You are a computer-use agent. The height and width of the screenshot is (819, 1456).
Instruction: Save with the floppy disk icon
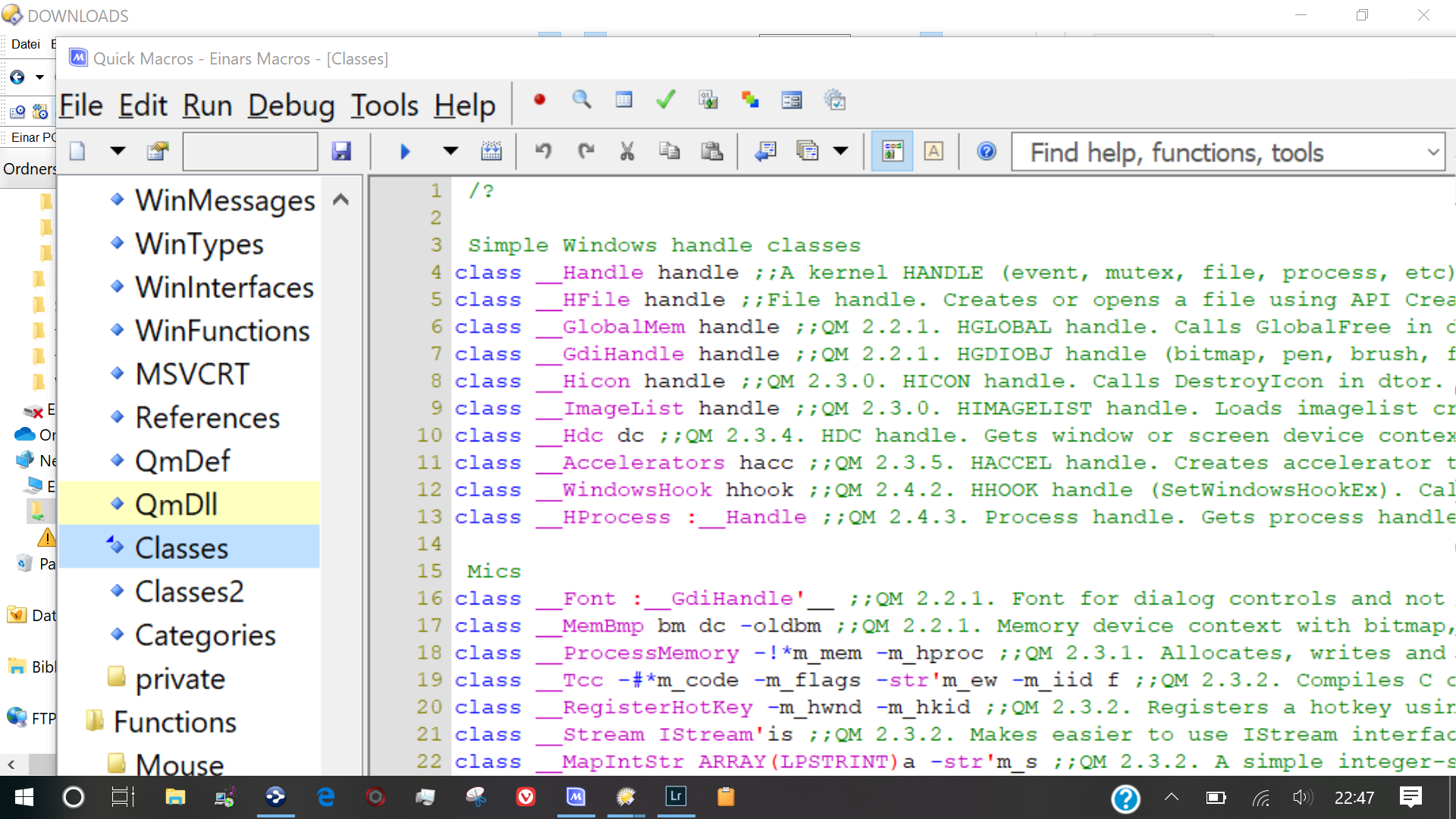tap(341, 151)
